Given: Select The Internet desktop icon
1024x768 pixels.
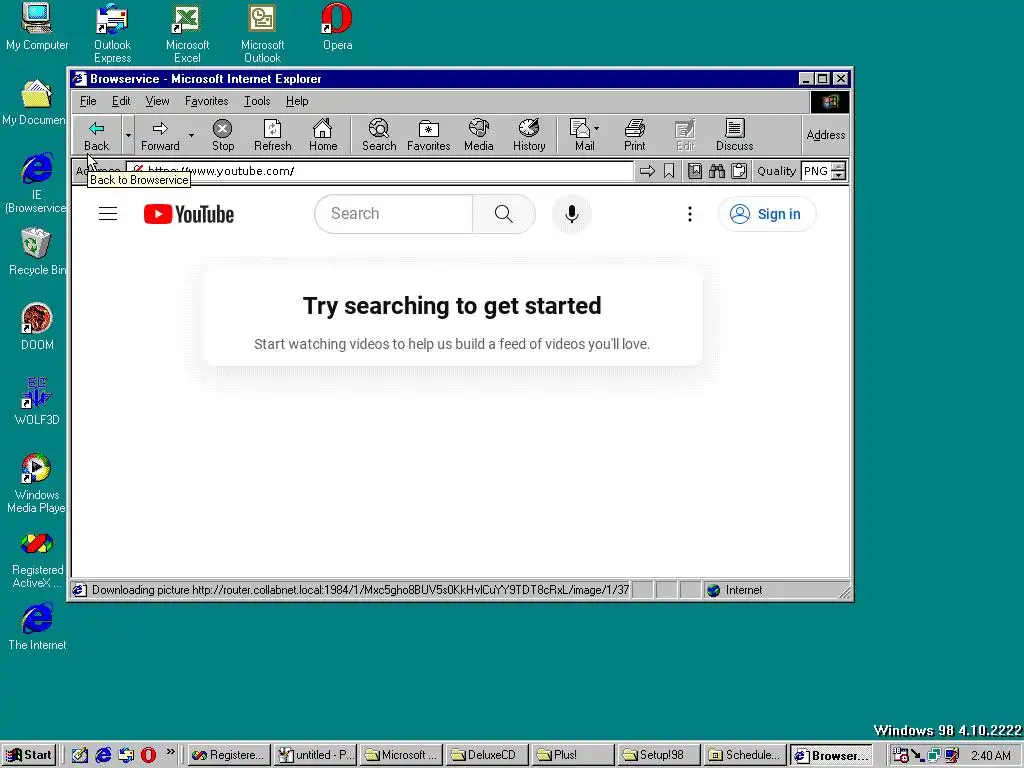Looking at the screenshot, I should tap(37, 627).
